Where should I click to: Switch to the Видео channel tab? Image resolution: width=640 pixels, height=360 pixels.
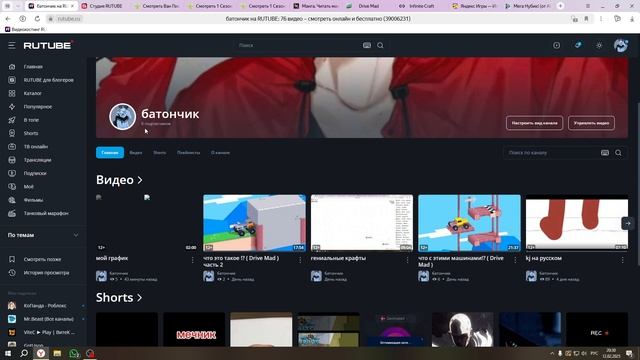point(136,153)
